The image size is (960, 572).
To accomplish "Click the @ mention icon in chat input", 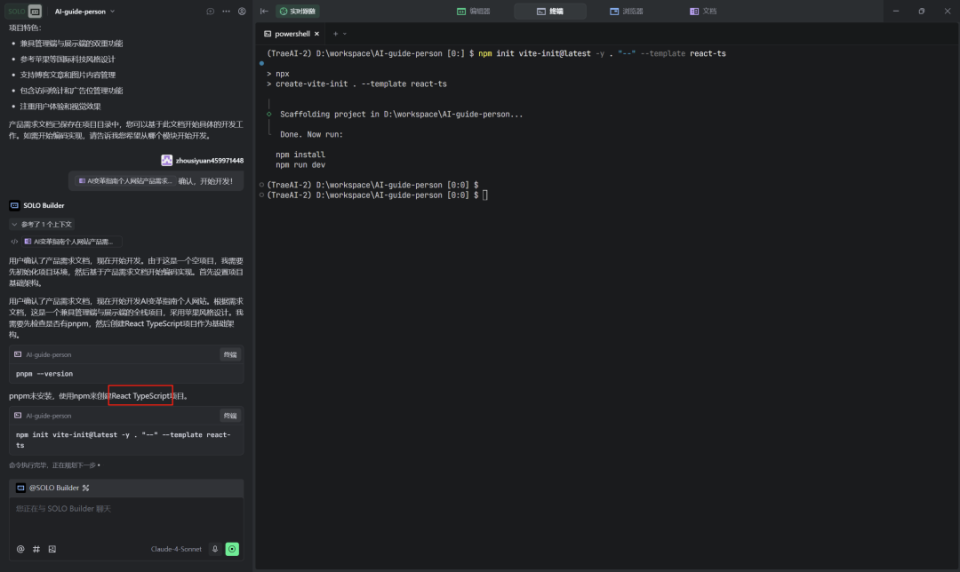I will click(20, 549).
